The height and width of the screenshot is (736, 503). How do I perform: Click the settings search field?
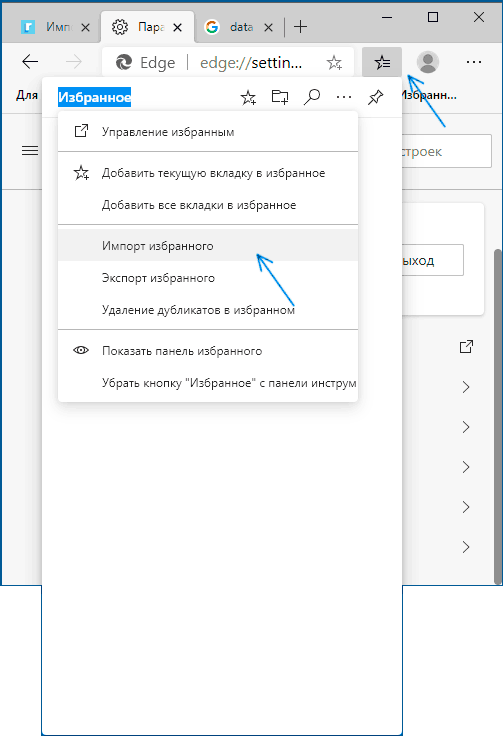[447, 151]
